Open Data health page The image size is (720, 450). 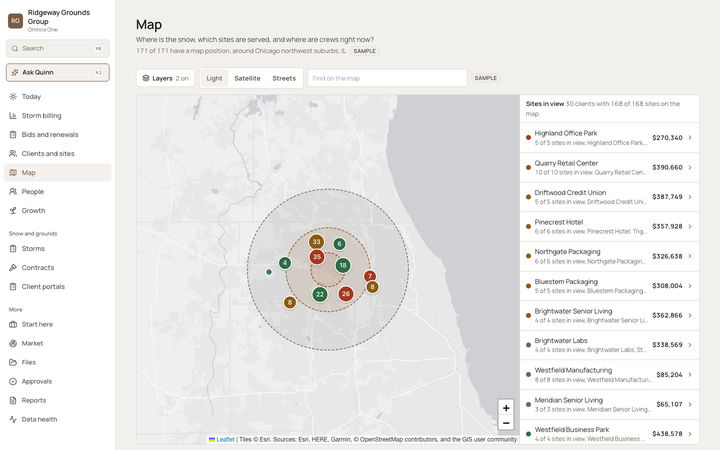click(x=58, y=419)
